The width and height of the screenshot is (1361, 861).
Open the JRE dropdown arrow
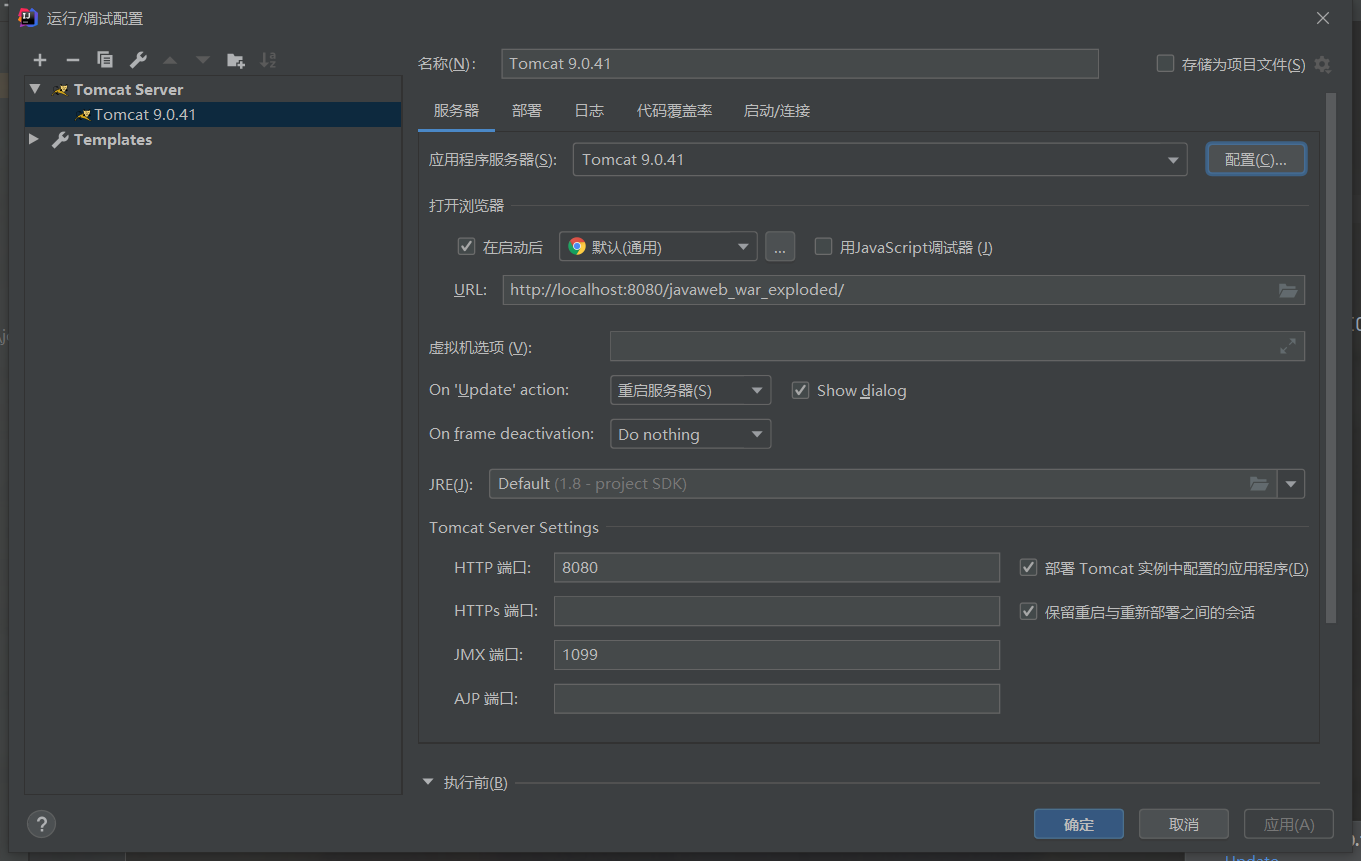coord(1291,484)
